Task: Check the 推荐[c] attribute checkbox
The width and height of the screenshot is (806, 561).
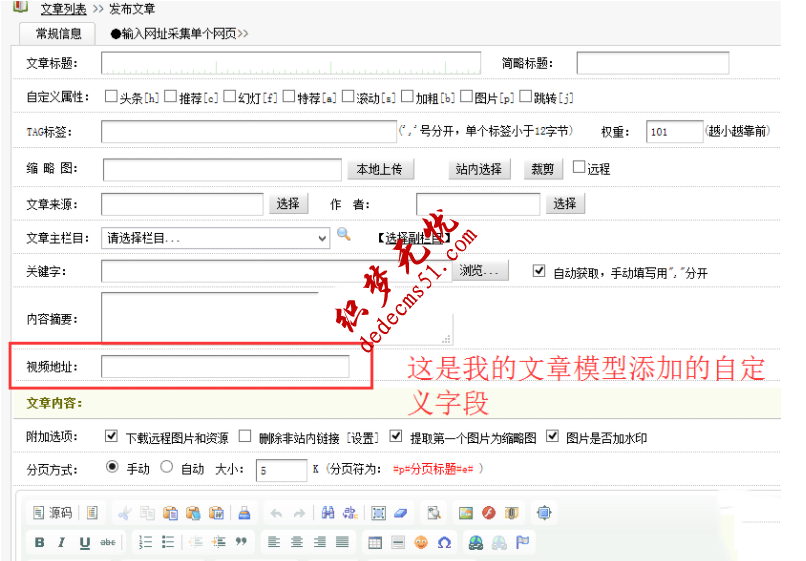Action: click(x=170, y=96)
